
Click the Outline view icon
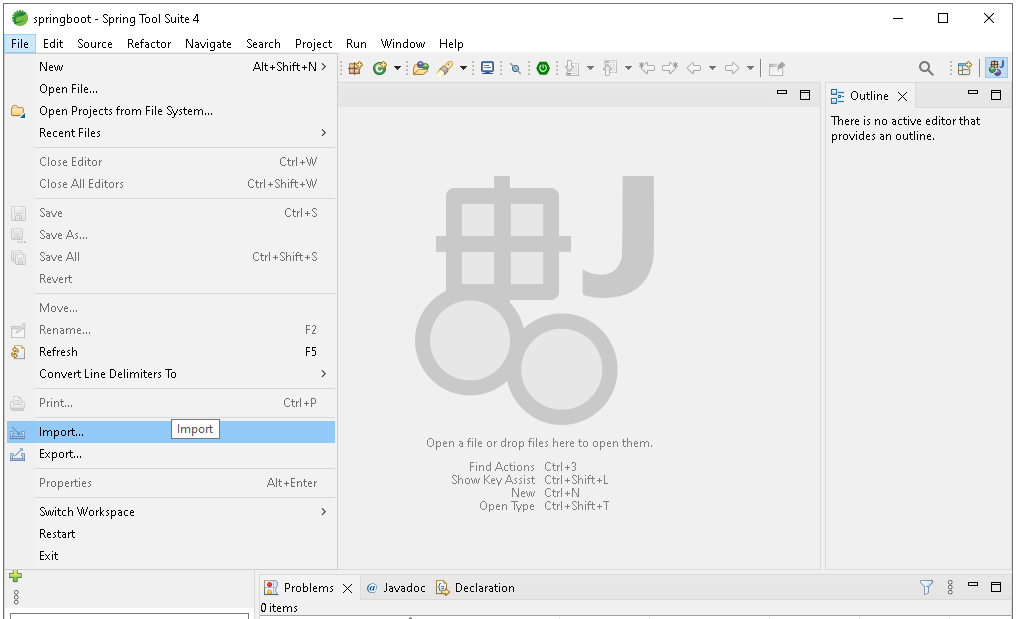pyautogui.click(x=837, y=97)
